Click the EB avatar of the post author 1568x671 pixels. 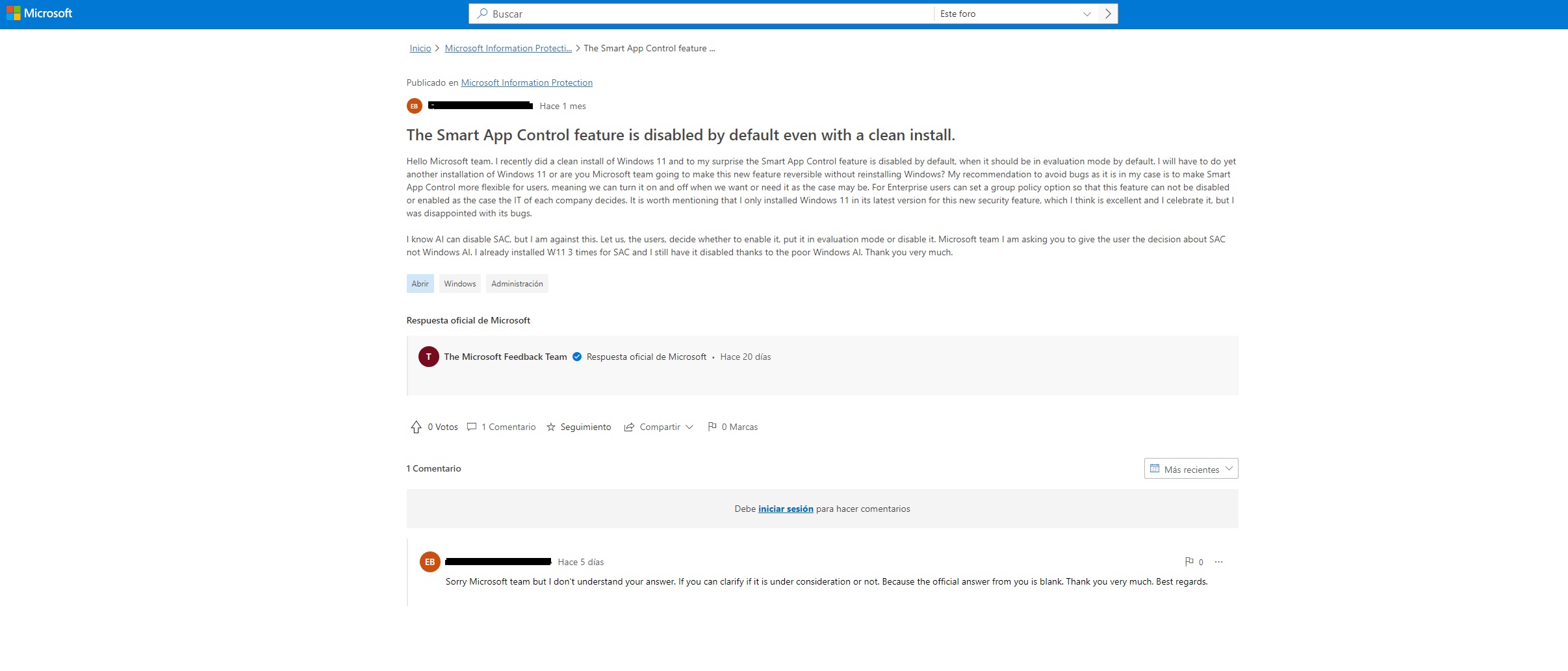tap(415, 106)
